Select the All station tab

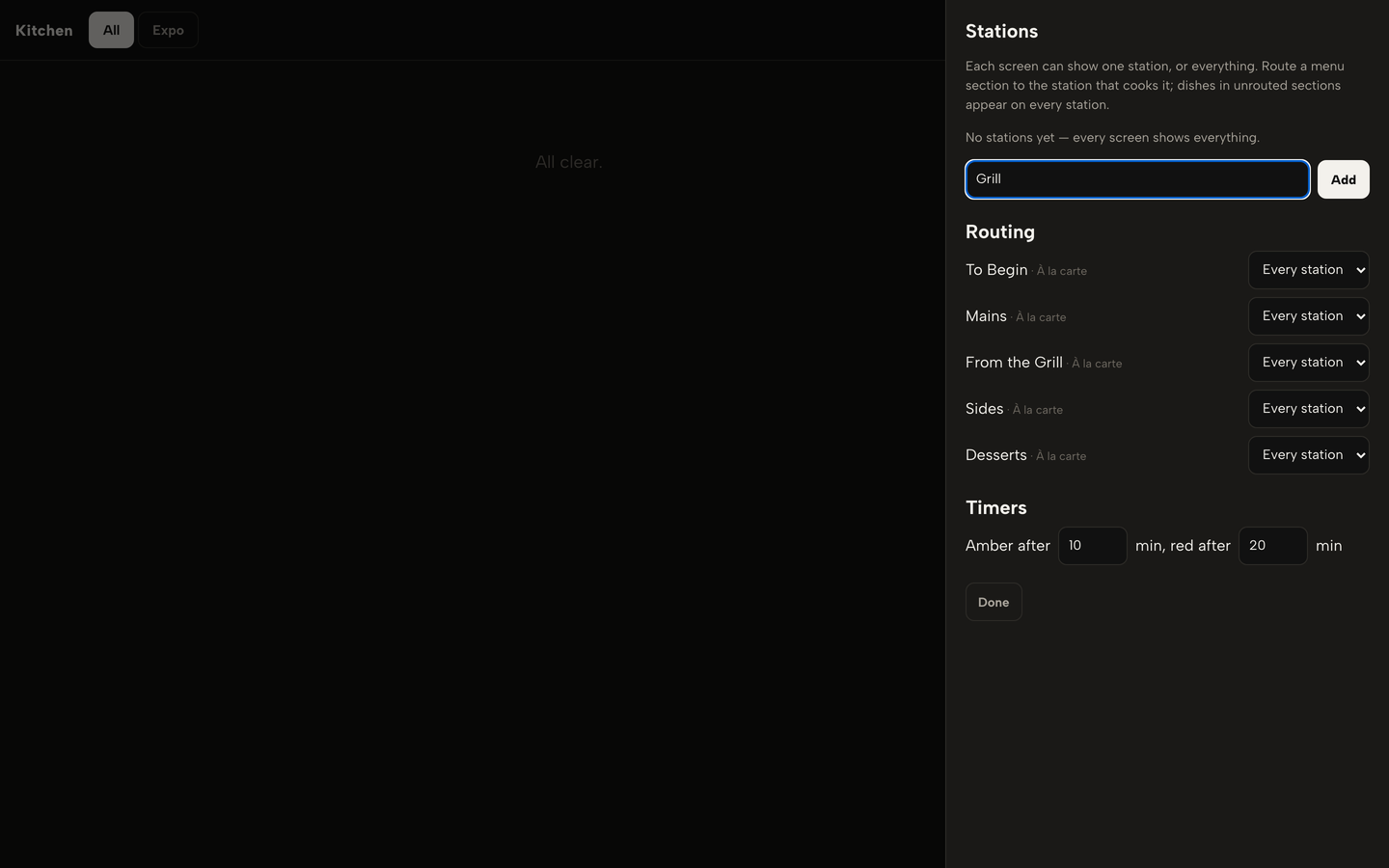coord(111,30)
